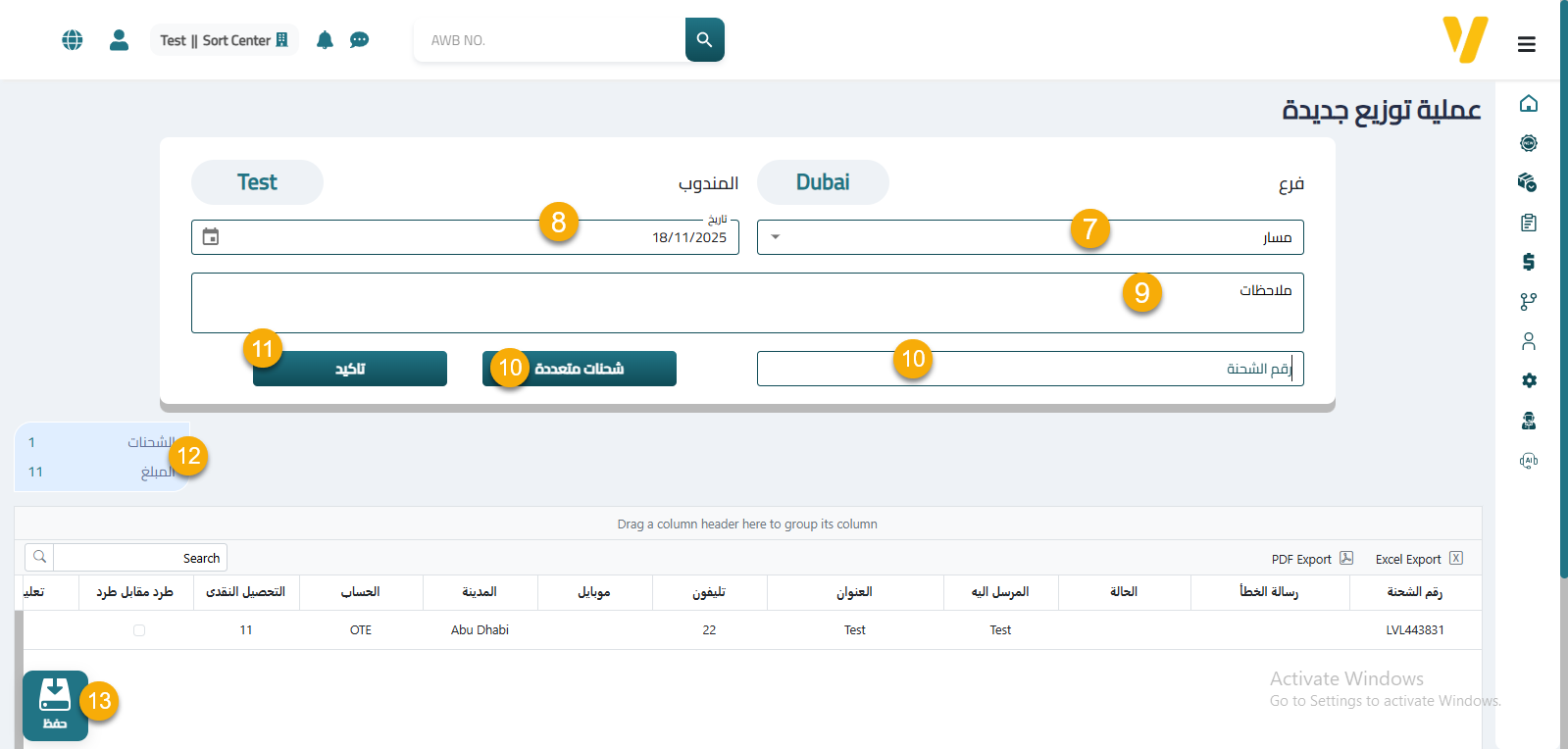Screen dimensions: 1568x749
Task: Click the Excel Export link
Action: click(1418, 559)
